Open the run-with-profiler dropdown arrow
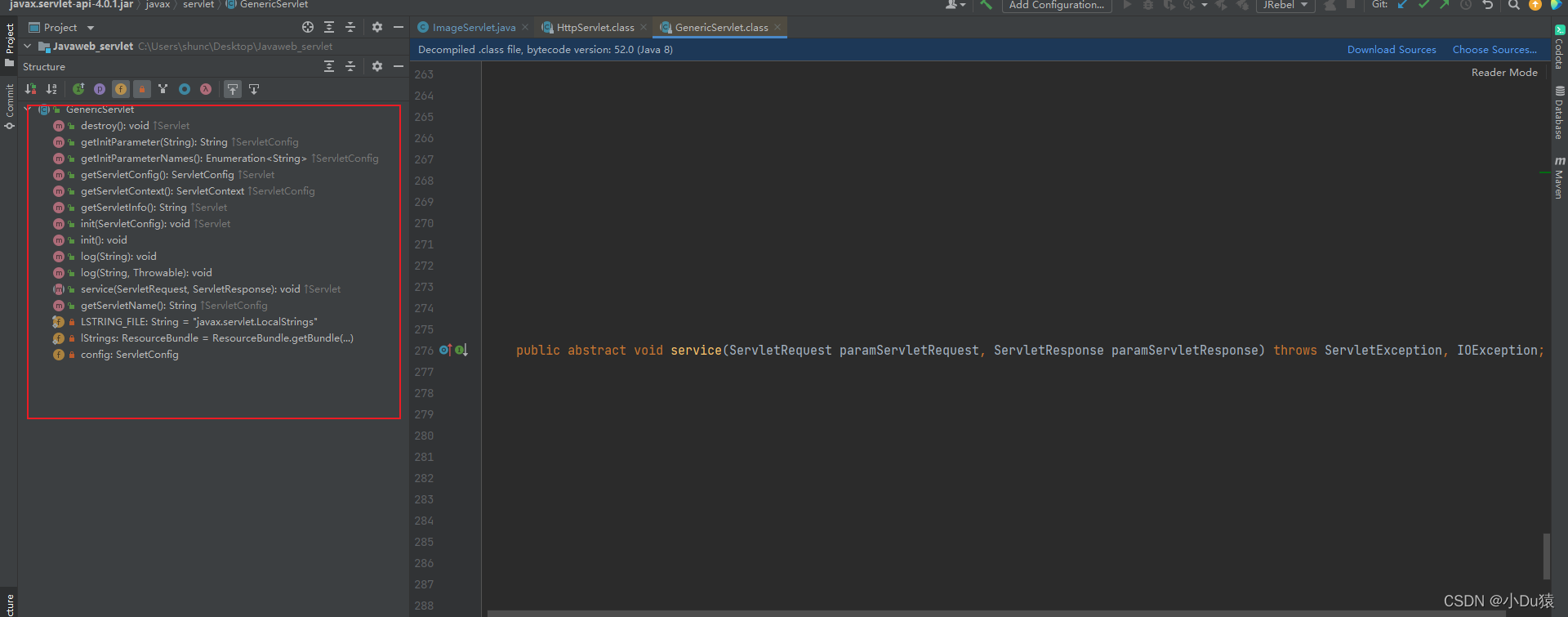The height and width of the screenshot is (617, 1568). pos(1205,5)
